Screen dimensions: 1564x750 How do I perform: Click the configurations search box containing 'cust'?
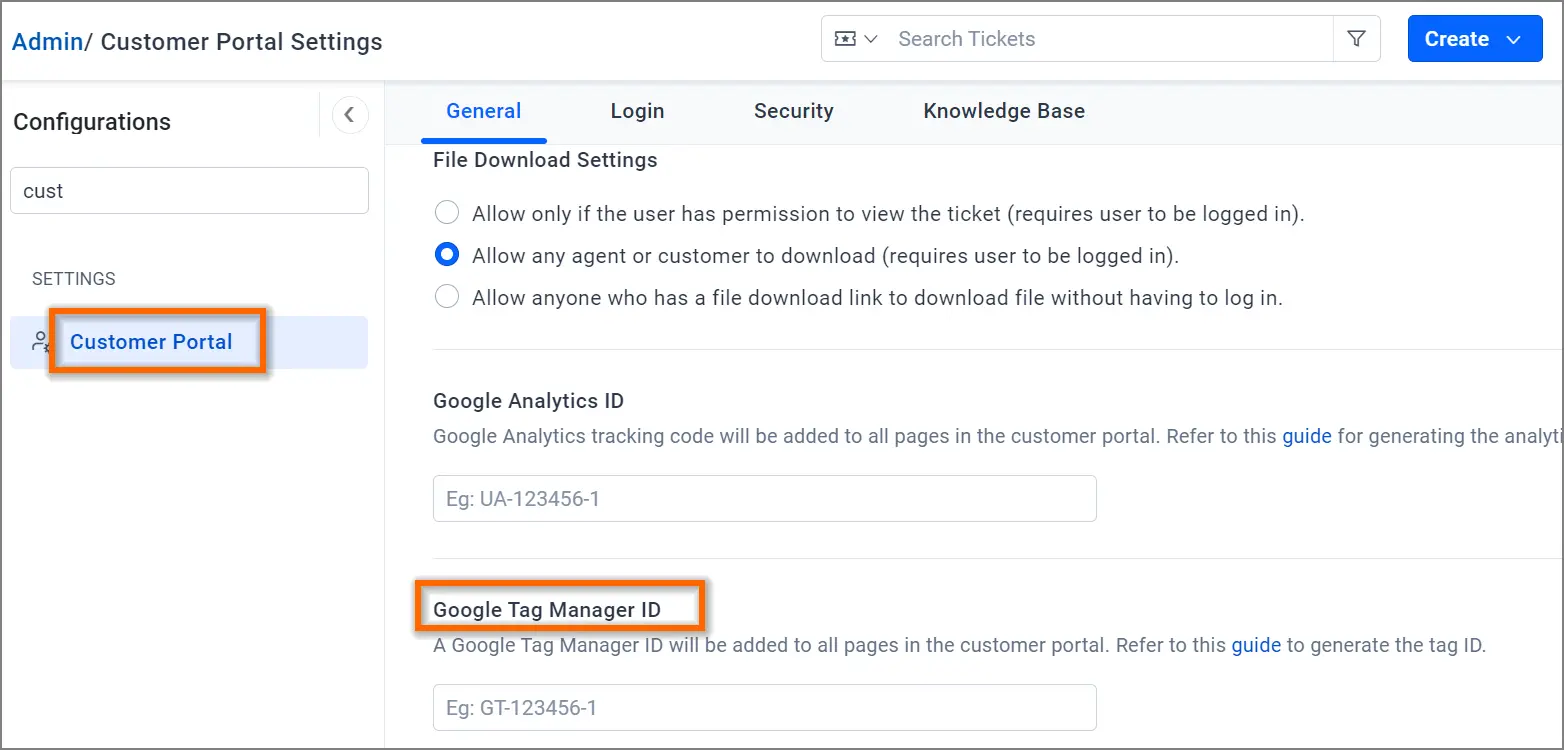(x=189, y=190)
